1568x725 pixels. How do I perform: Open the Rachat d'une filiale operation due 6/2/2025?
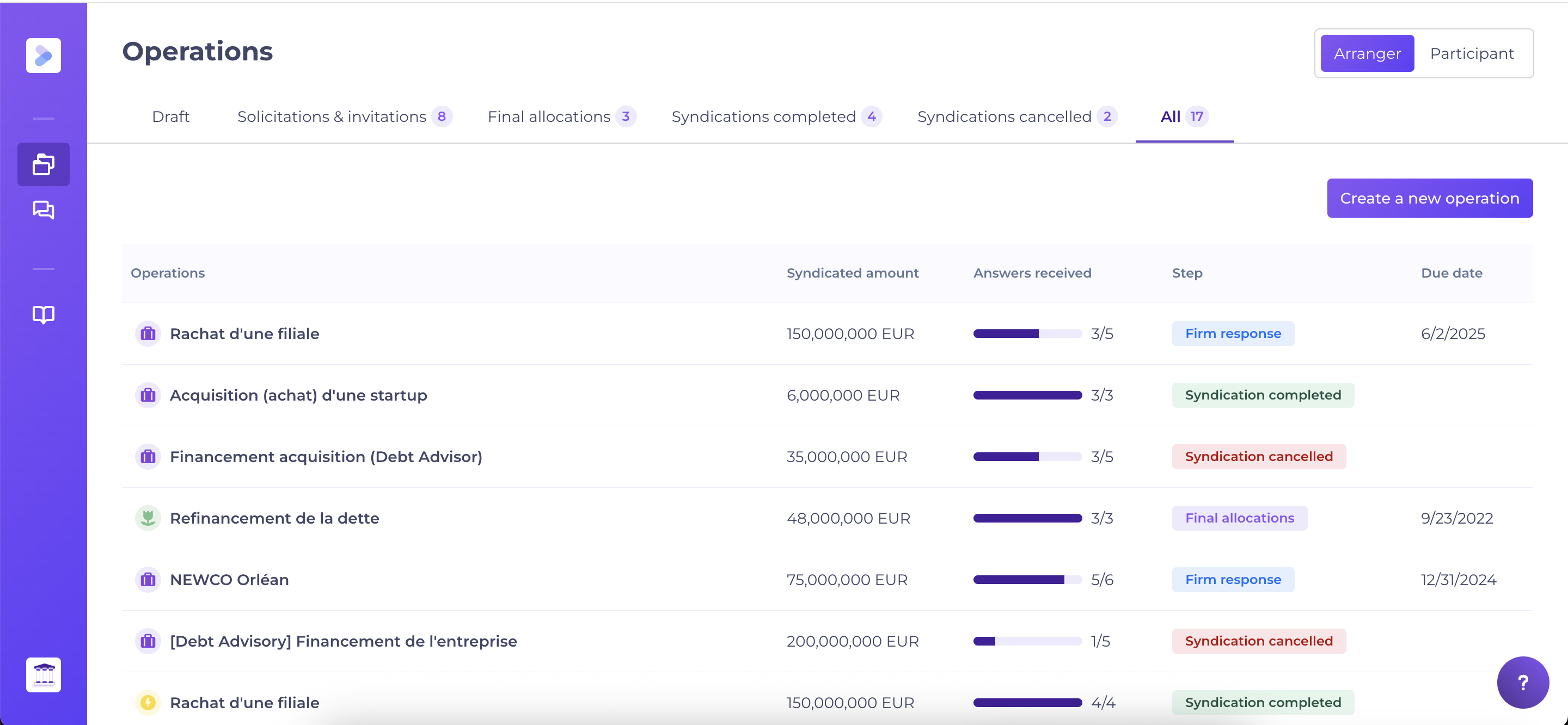click(x=244, y=334)
